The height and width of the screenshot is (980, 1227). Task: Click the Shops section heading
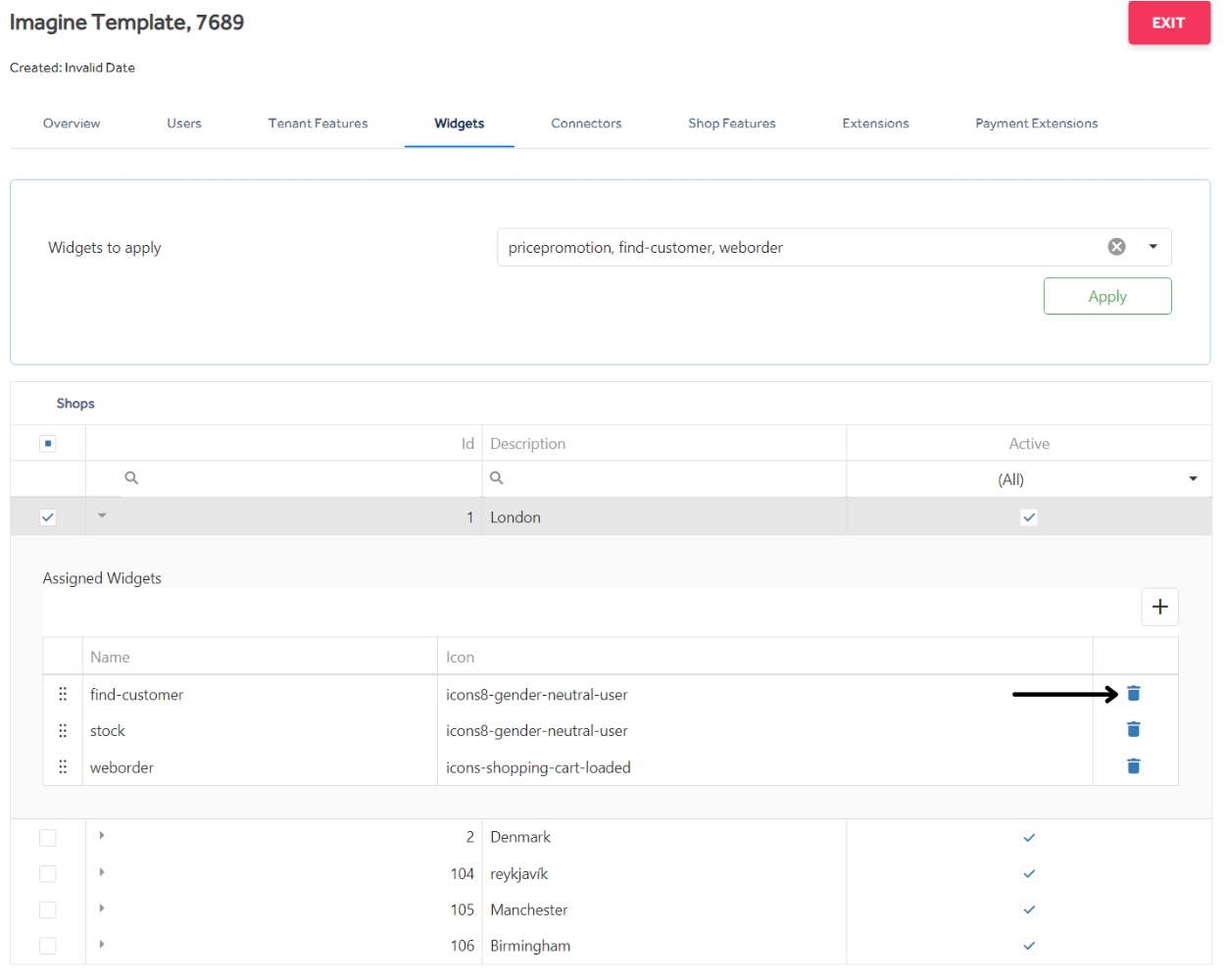tap(75, 404)
